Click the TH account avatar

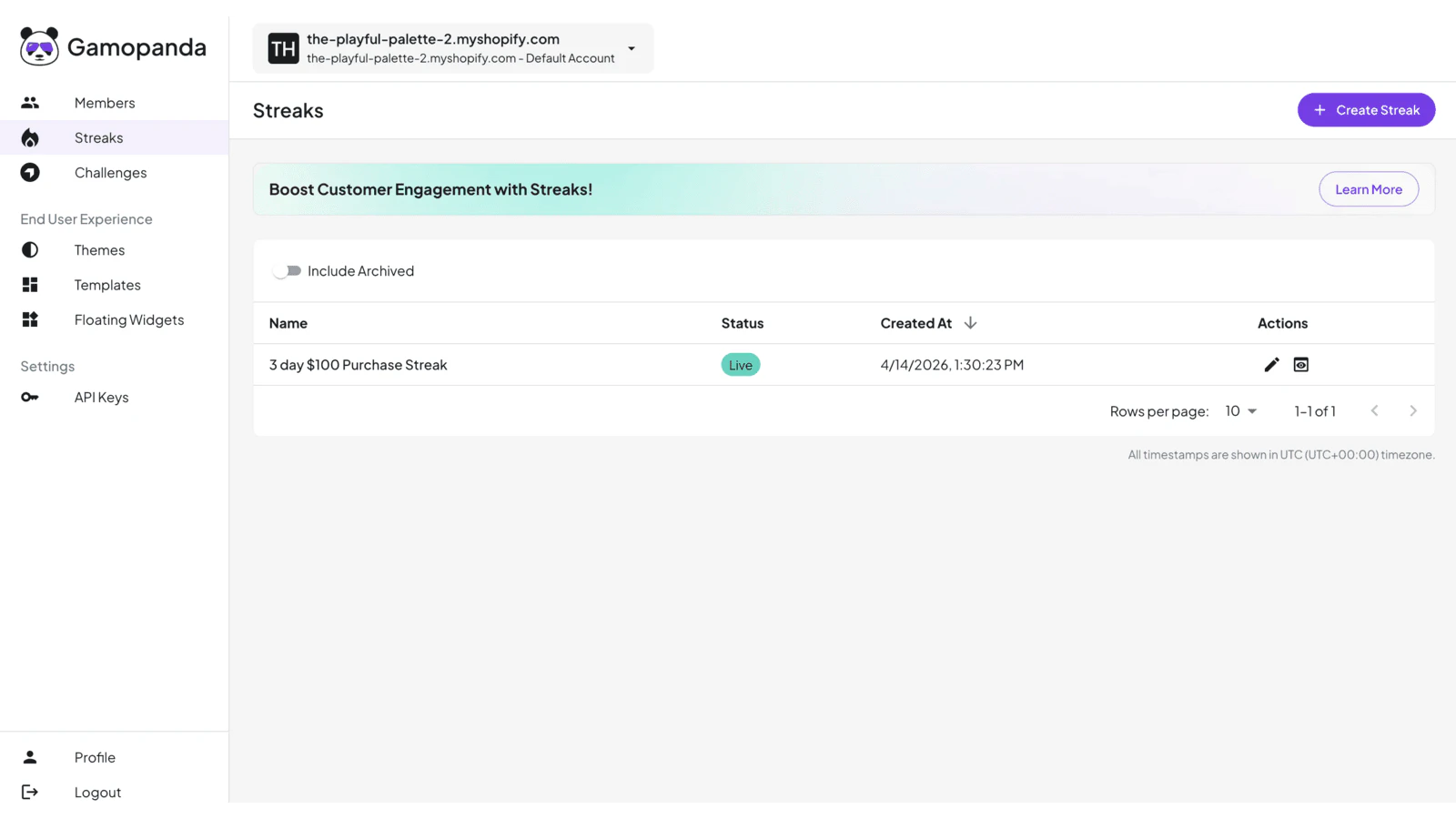[283, 48]
